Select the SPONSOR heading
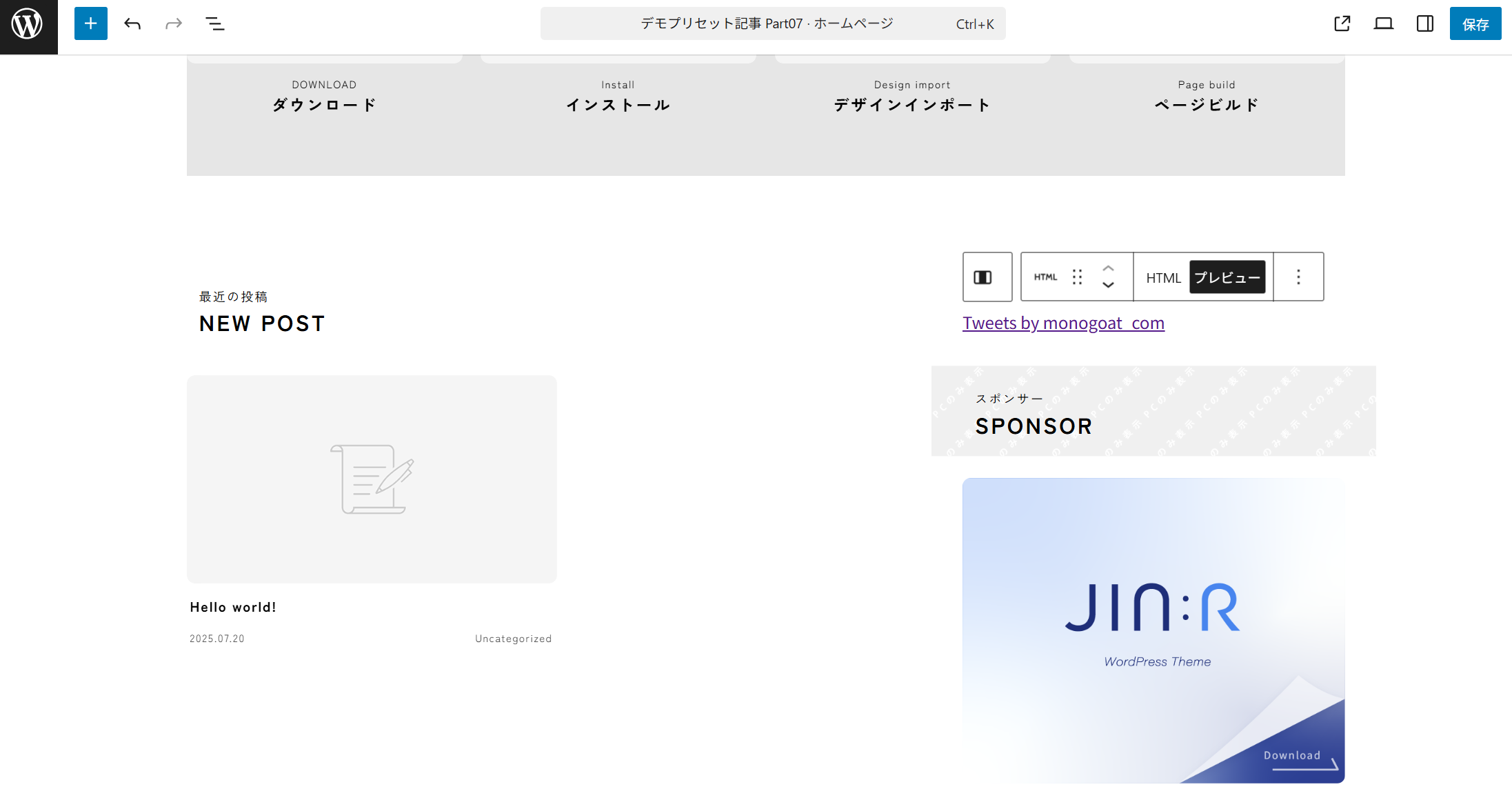1512x789 pixels. [x=1034, y=426]
